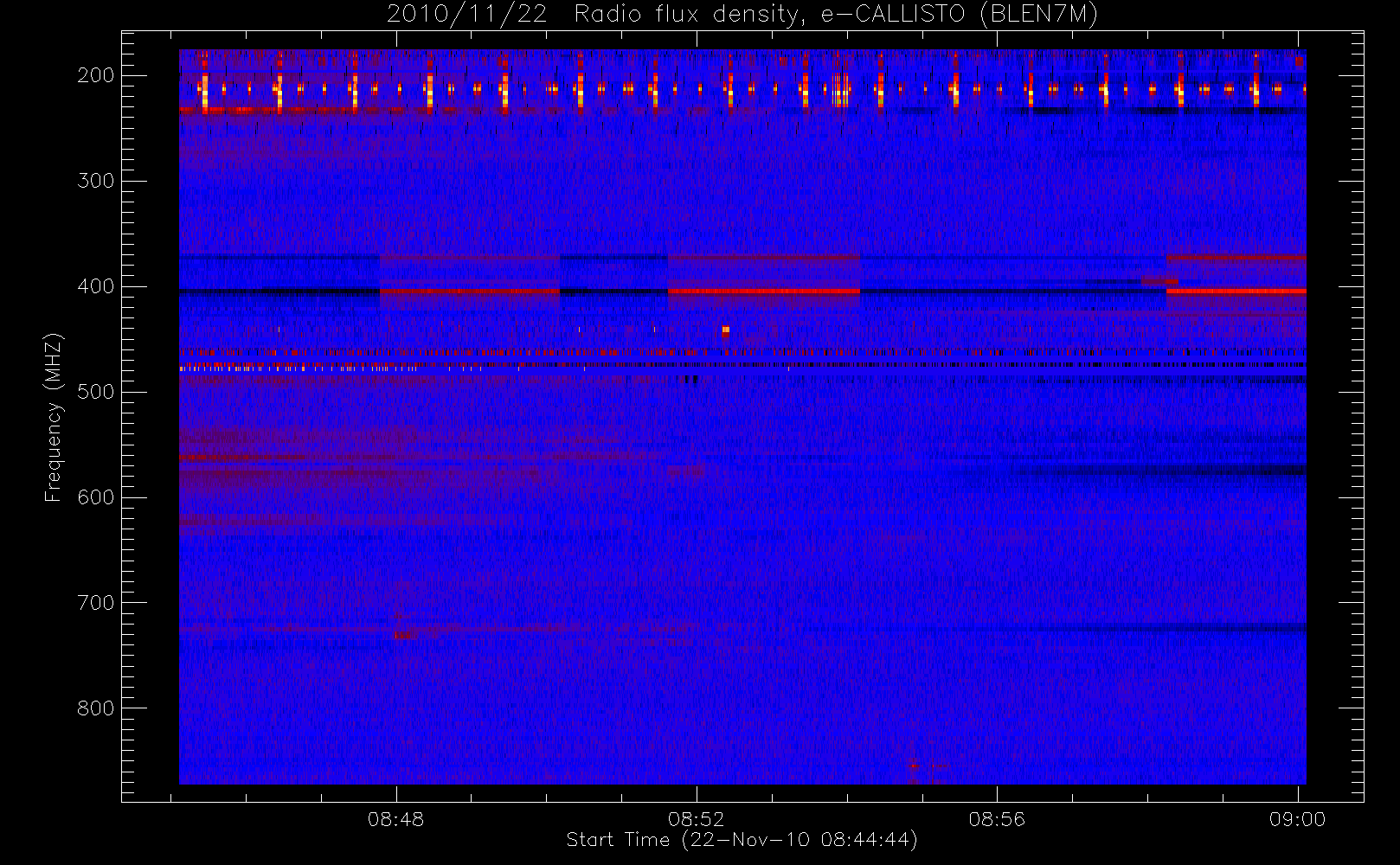Click the "Start Time (22-Nov-10 08:44:44)" axis label
Screen dimensions: 1400x865
742,840
